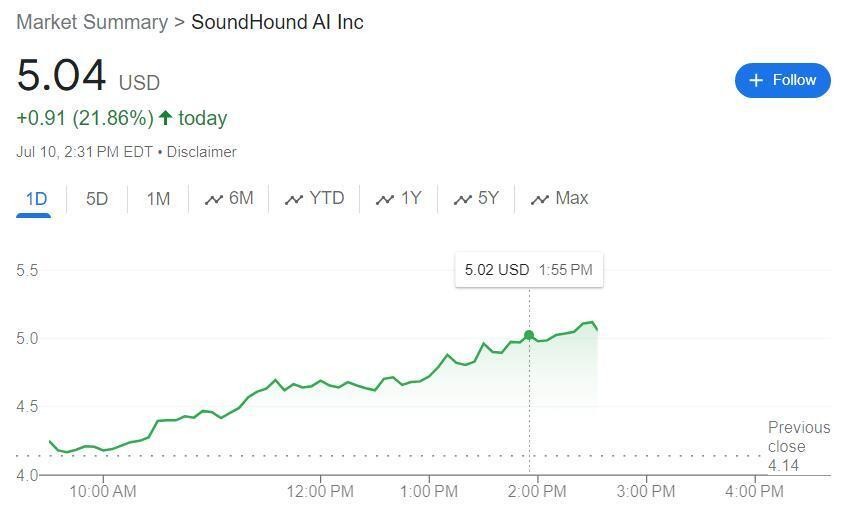This screenshot has height=517, width=847.
Task: Select the 1D time range tab
Action: [36, 199]
